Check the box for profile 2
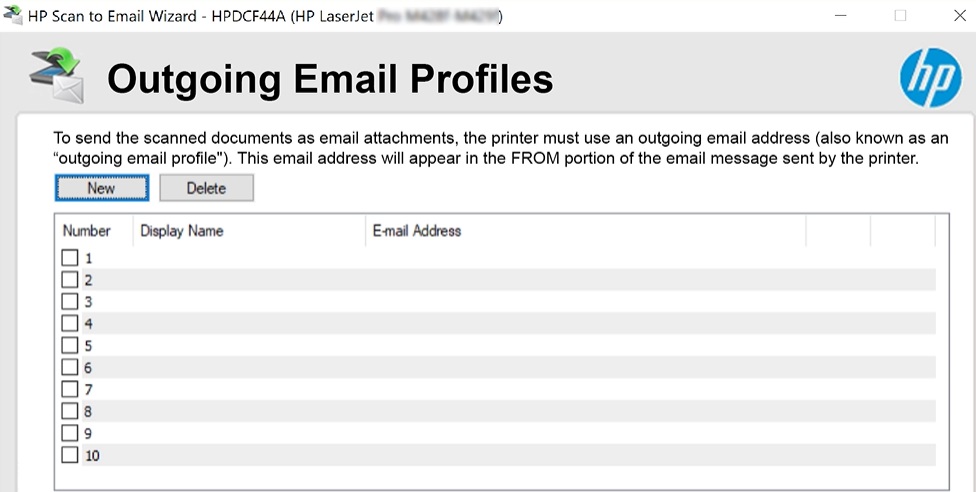 pos(70,280)
